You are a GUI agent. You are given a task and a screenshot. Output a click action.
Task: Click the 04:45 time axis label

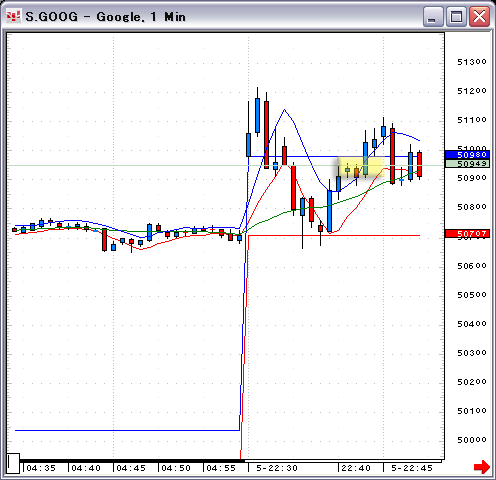(x=131, y=468)
